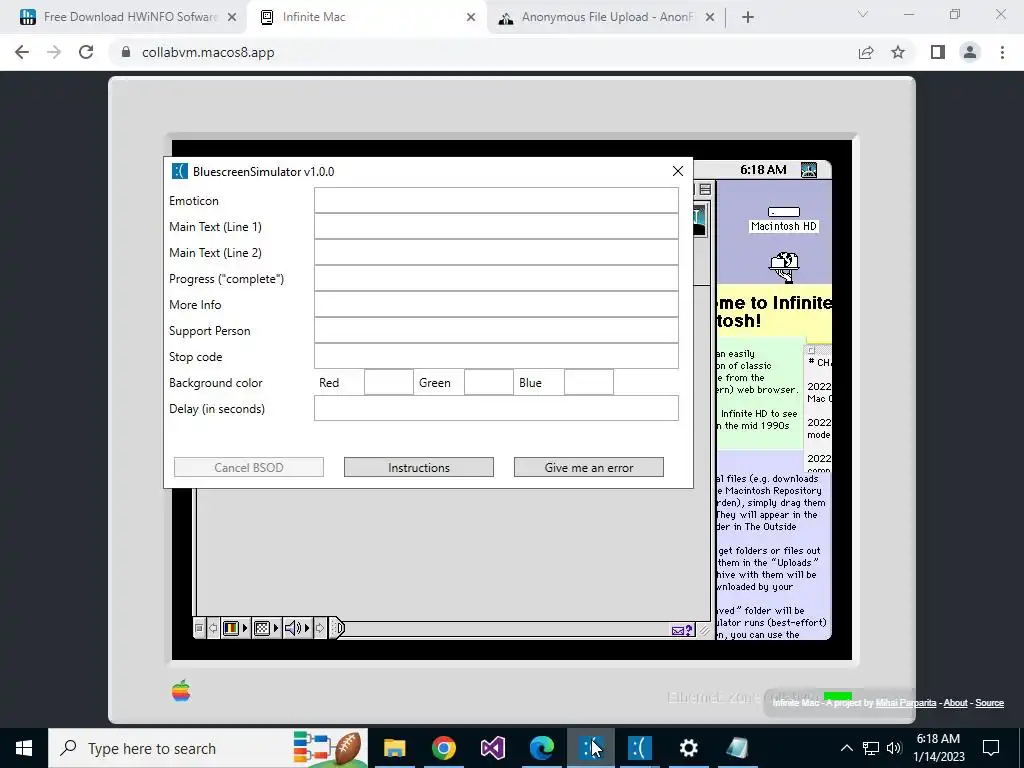Open Settings gear from the taskbar
The width and height of the screenshot is (1024, 768).
[x=688, y=748]
